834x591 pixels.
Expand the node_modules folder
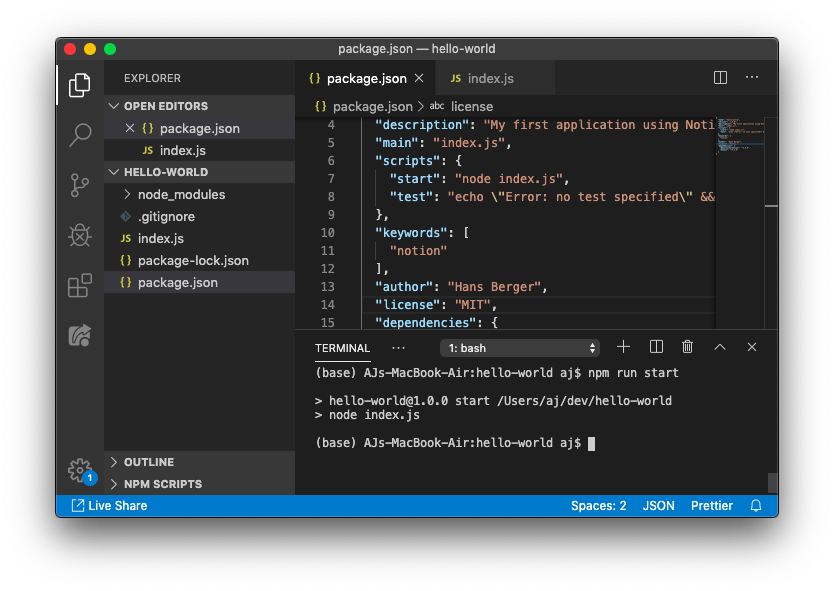(181, 194)
